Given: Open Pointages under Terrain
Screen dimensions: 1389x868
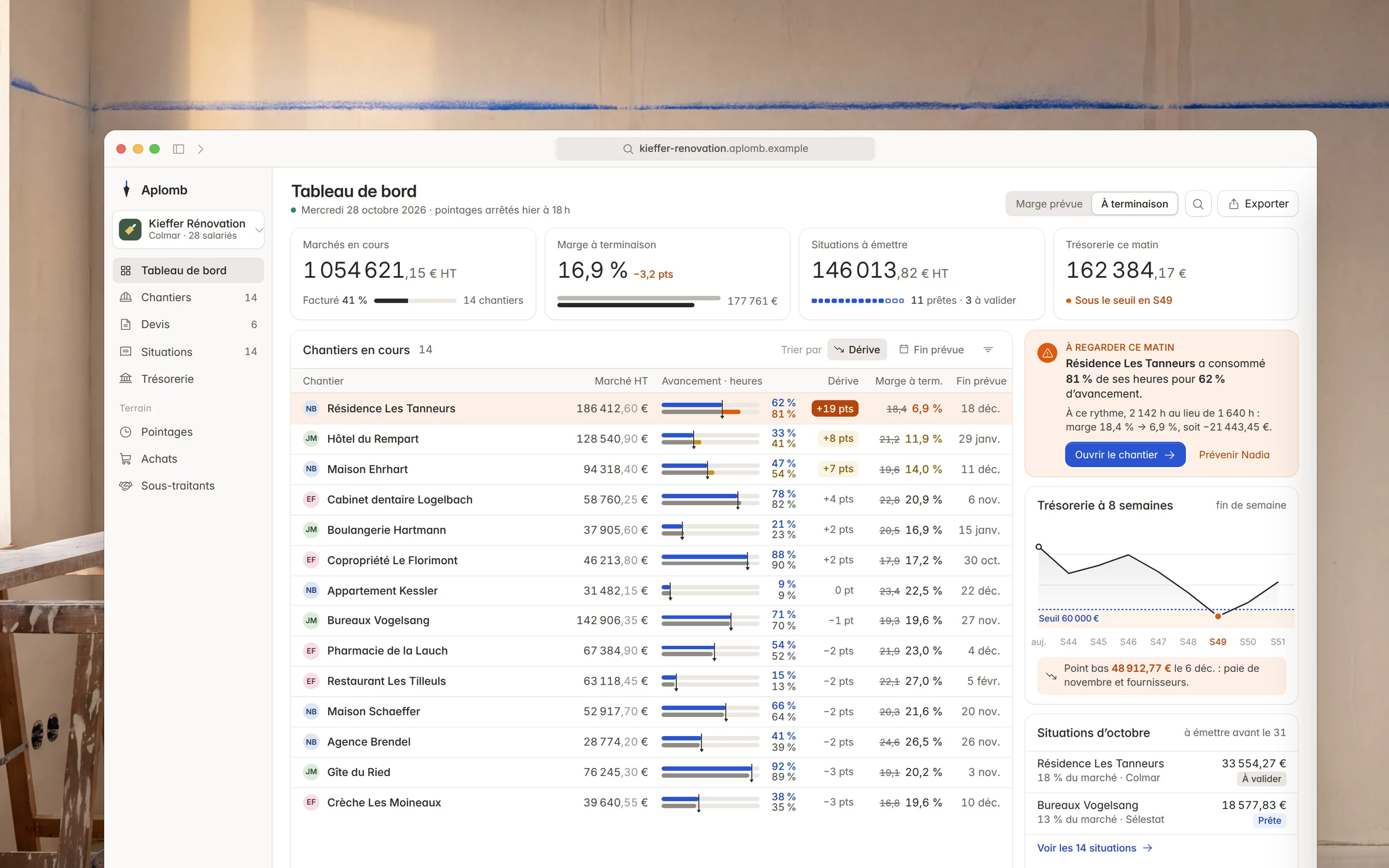Looking at the screenshot, I should (188, 432).
